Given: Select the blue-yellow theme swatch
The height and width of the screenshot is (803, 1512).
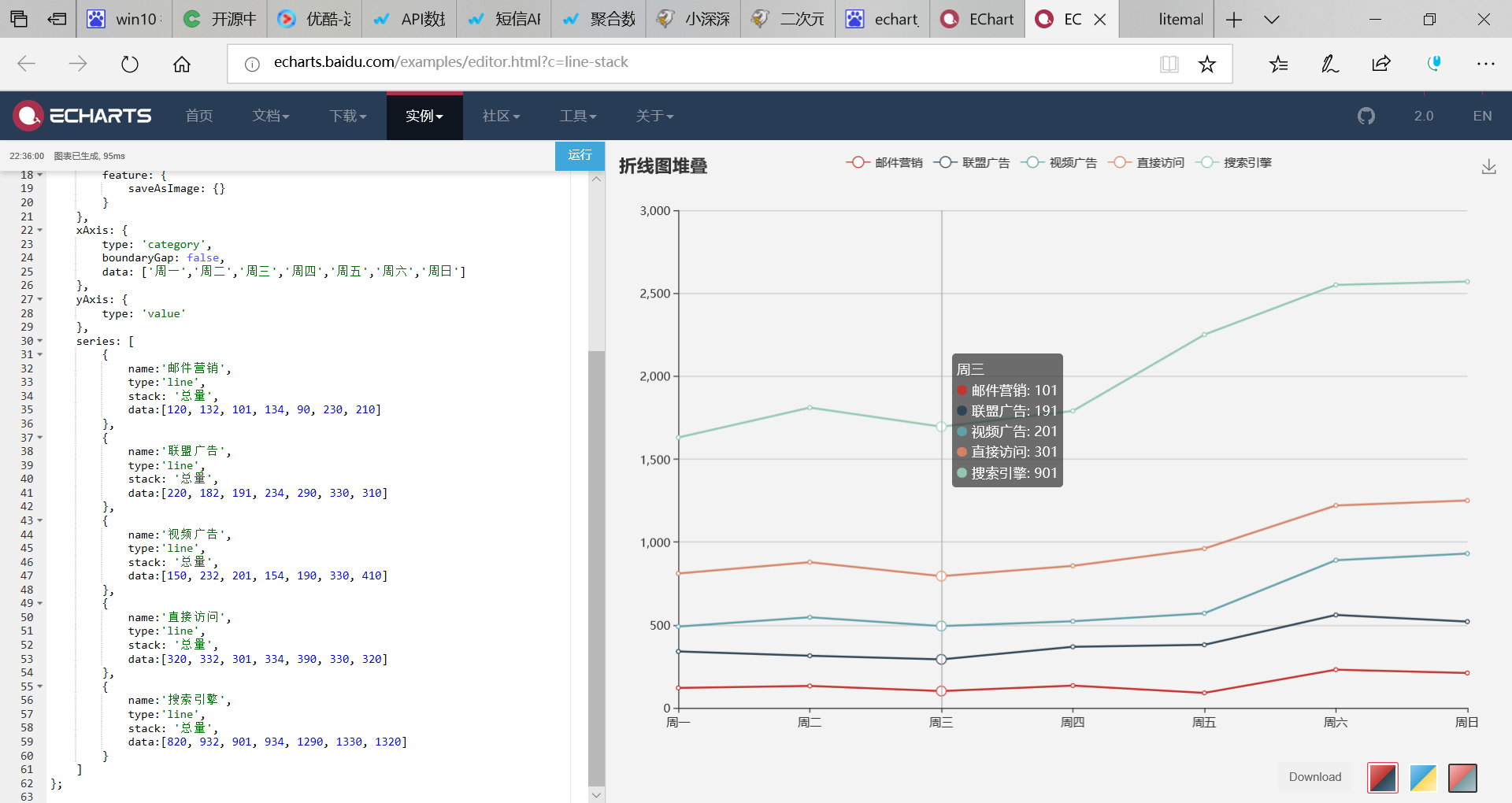Looking at the screenshot, I should pos(1422,778).
